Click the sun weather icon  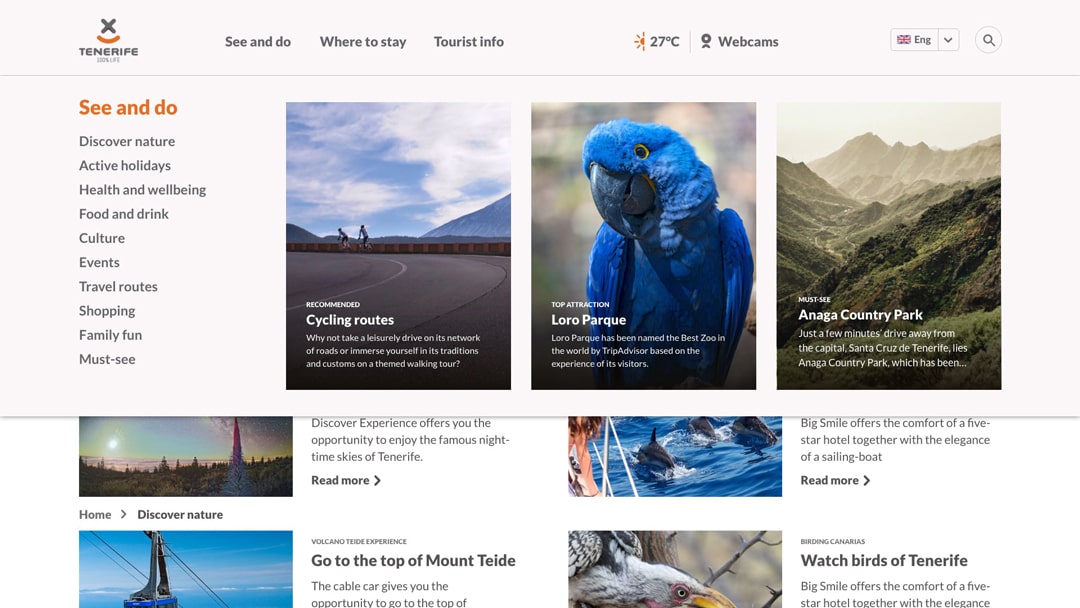[x=640, y=41]
